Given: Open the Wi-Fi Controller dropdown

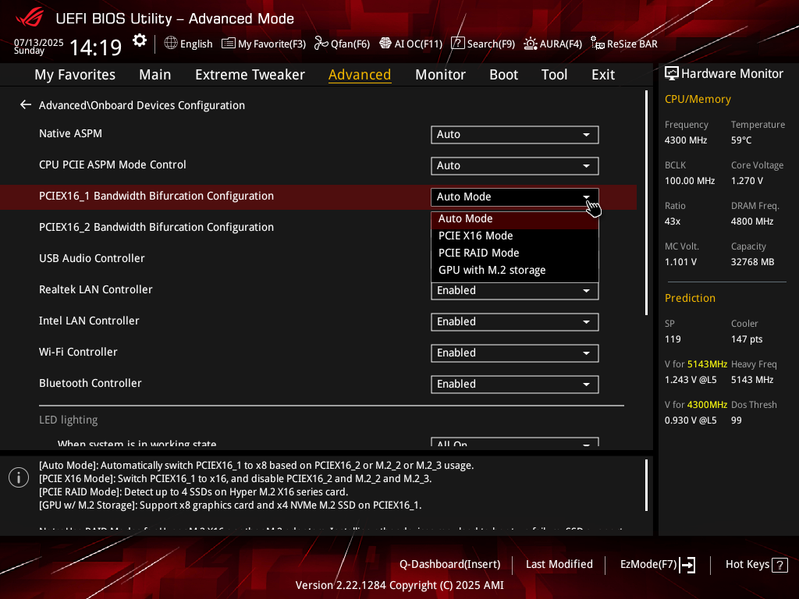Looking at the screenshot, I should 515,353.
